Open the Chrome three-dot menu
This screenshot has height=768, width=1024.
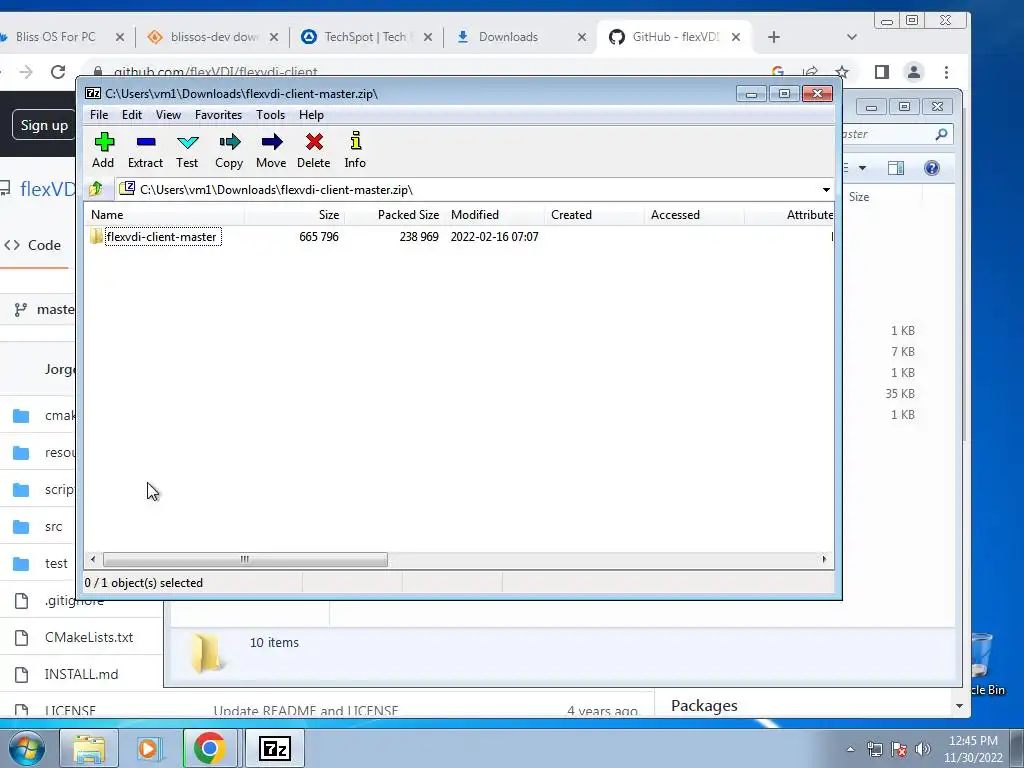click(x=946, y=72)
